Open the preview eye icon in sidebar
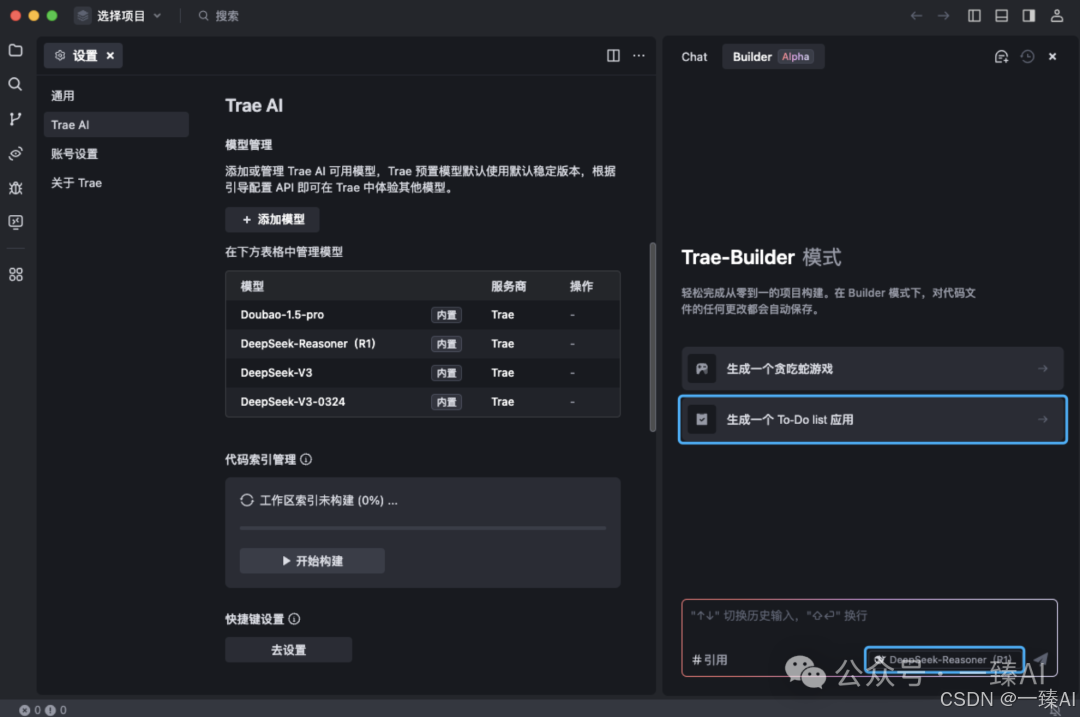This screenshot has width=1080, height=717. click(x=15, y=153)
